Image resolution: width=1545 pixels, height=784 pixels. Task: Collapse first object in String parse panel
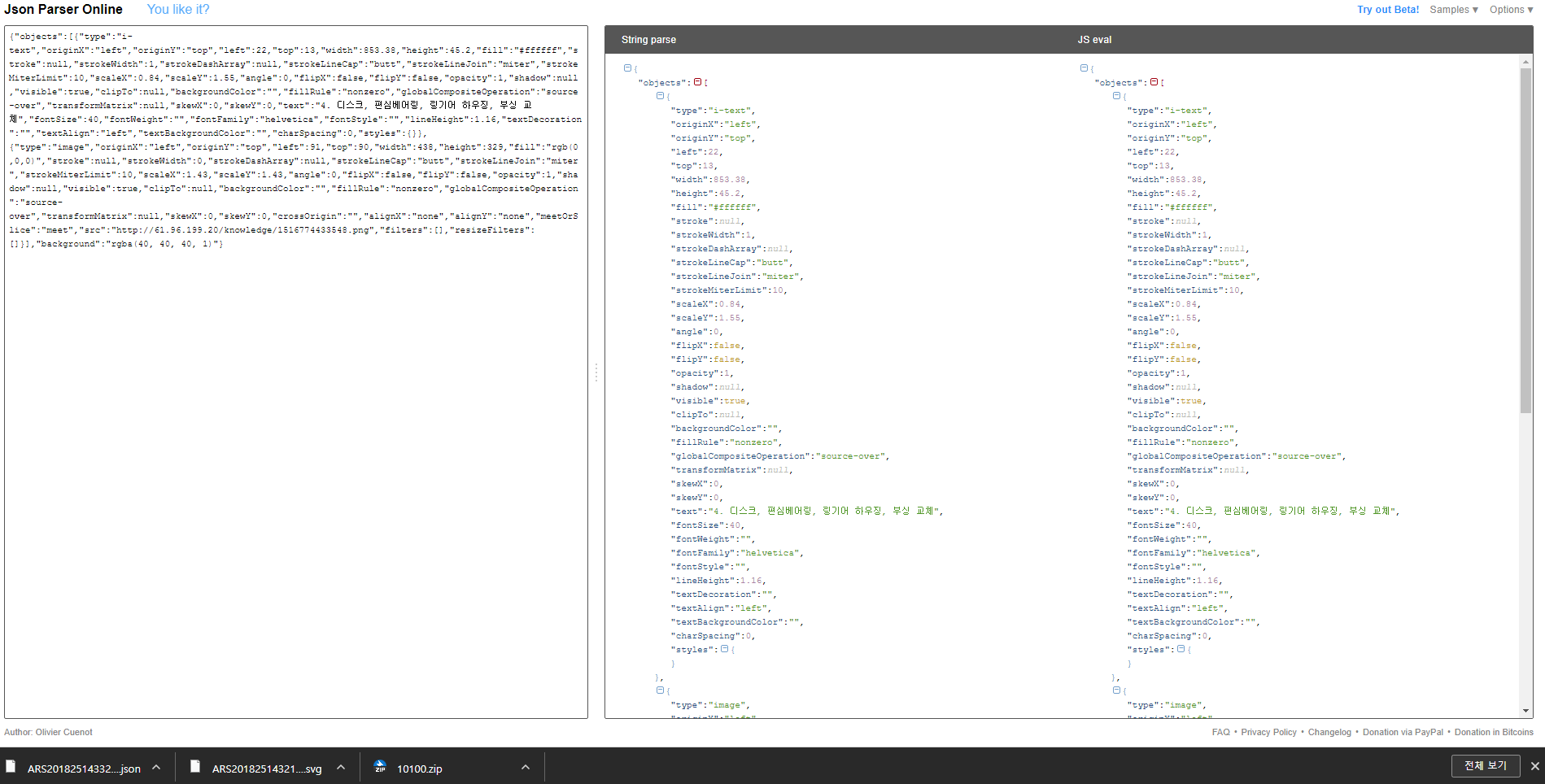660,96
